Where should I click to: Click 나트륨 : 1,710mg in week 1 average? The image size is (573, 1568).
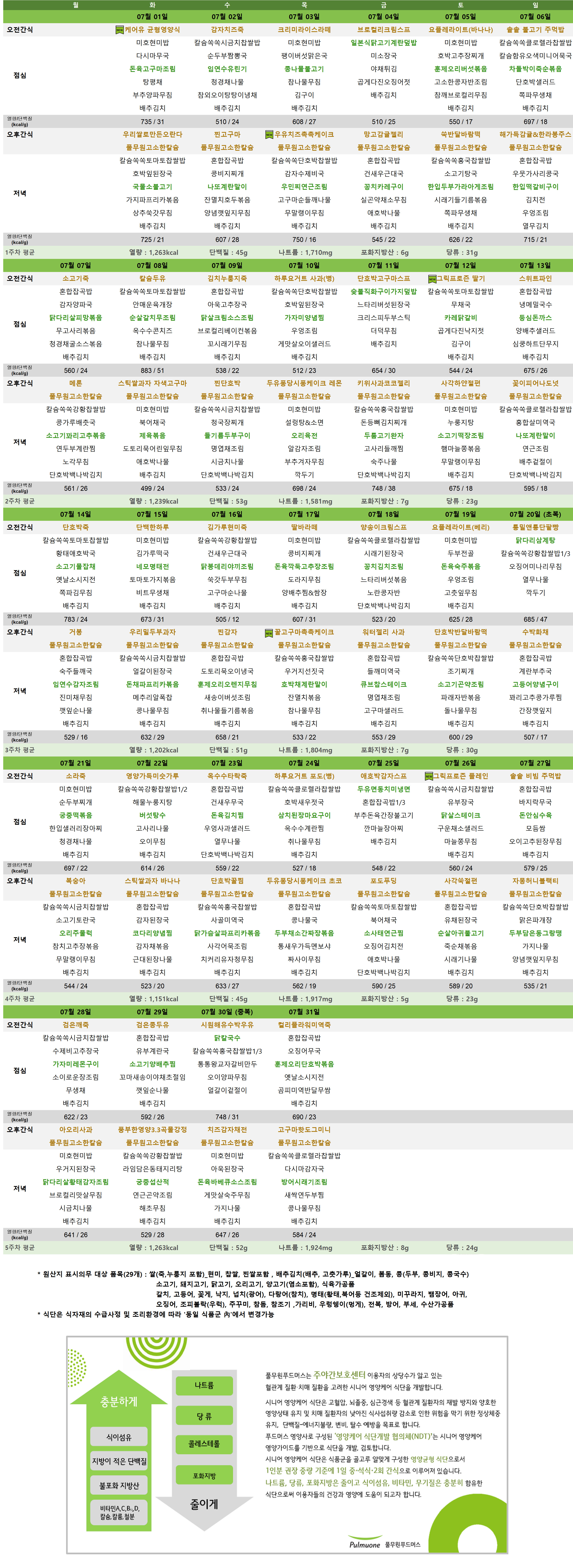[x=305, y=253]
